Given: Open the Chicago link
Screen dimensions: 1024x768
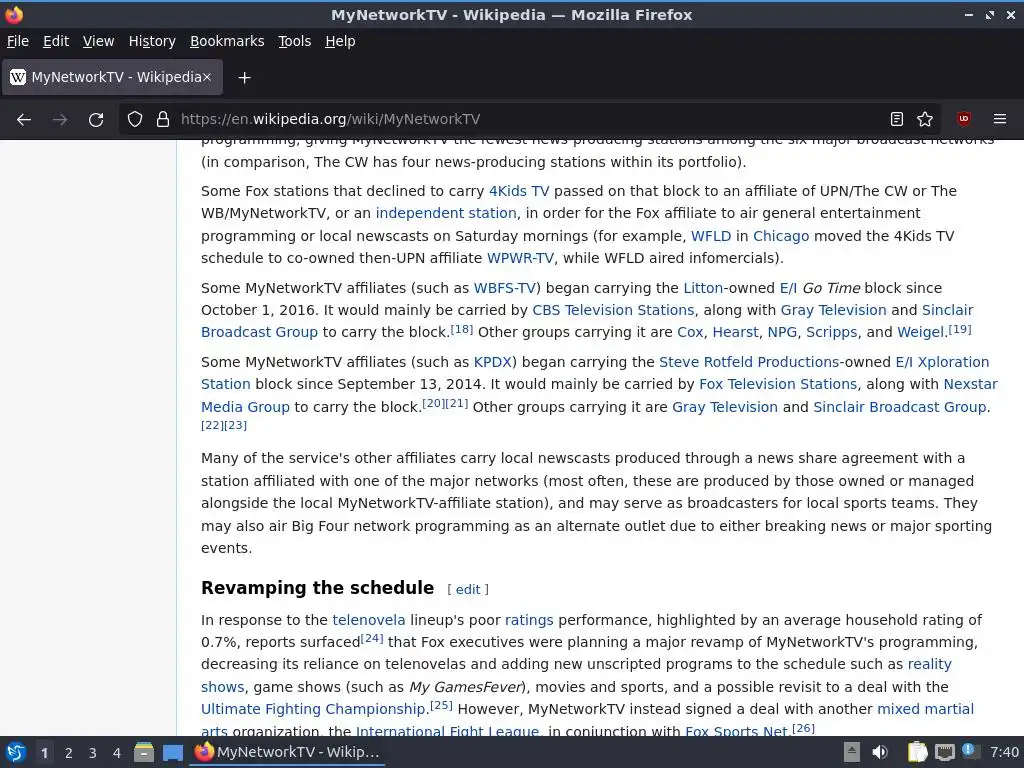Looking at the screenshot, I should click(x=781, y=236).
